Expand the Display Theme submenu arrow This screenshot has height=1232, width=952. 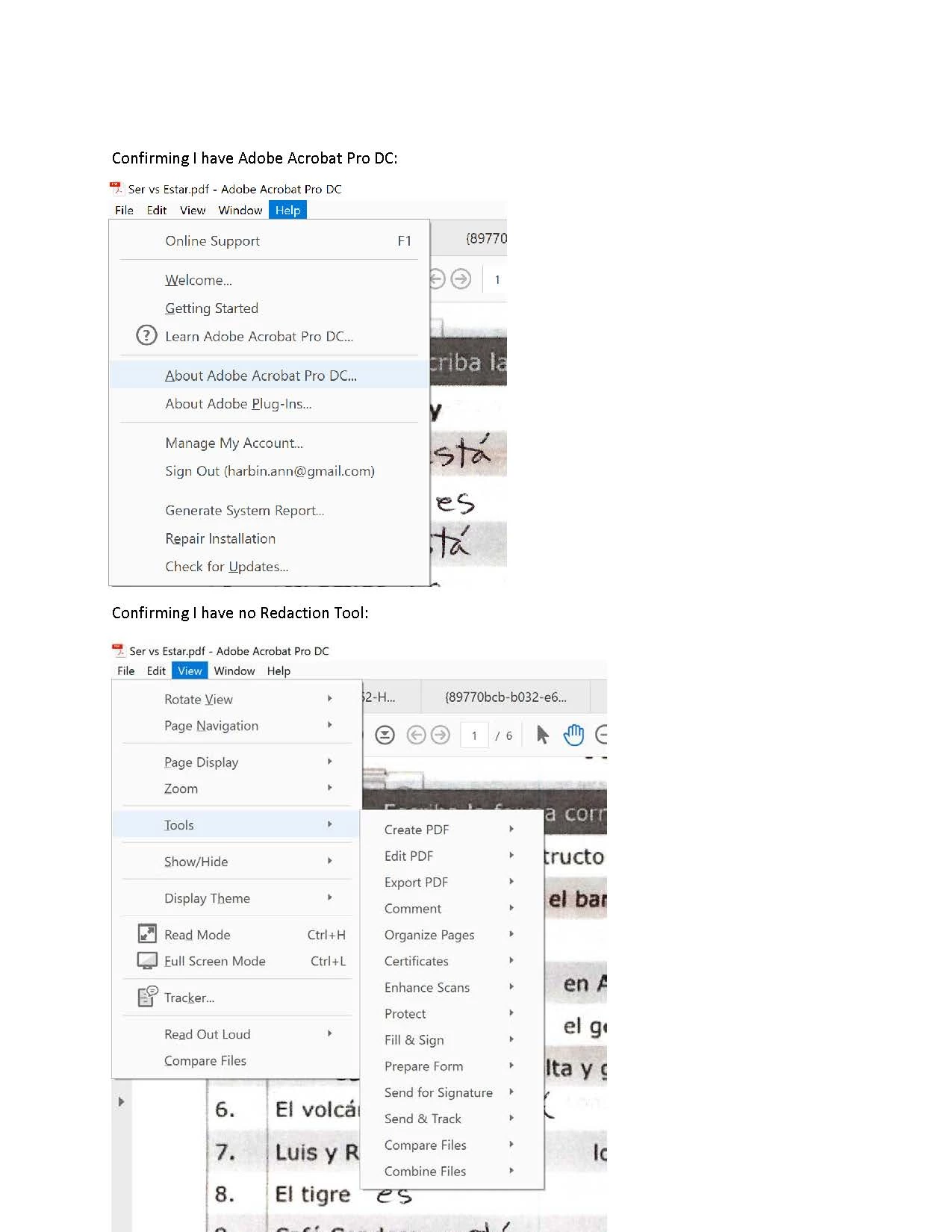pyautogui.click(x=329, y=897)
